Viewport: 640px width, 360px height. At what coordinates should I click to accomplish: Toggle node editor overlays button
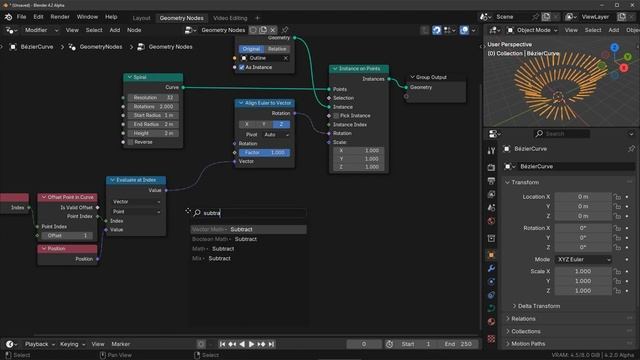[x=464, y=30]
